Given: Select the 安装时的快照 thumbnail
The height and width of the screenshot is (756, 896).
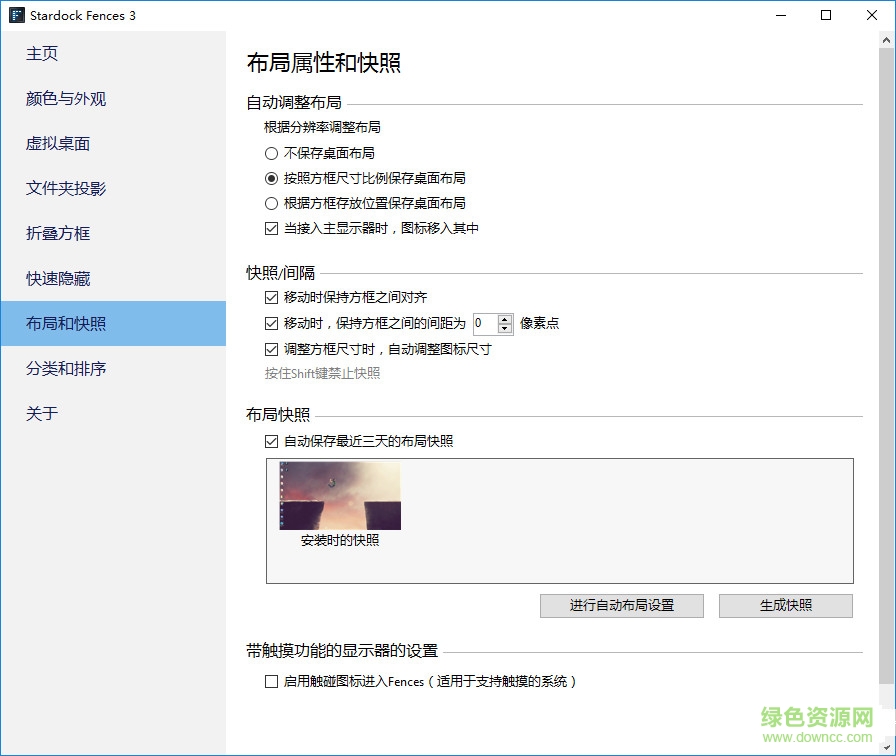Looking at the screenshot, I should [x=342, y=493].
